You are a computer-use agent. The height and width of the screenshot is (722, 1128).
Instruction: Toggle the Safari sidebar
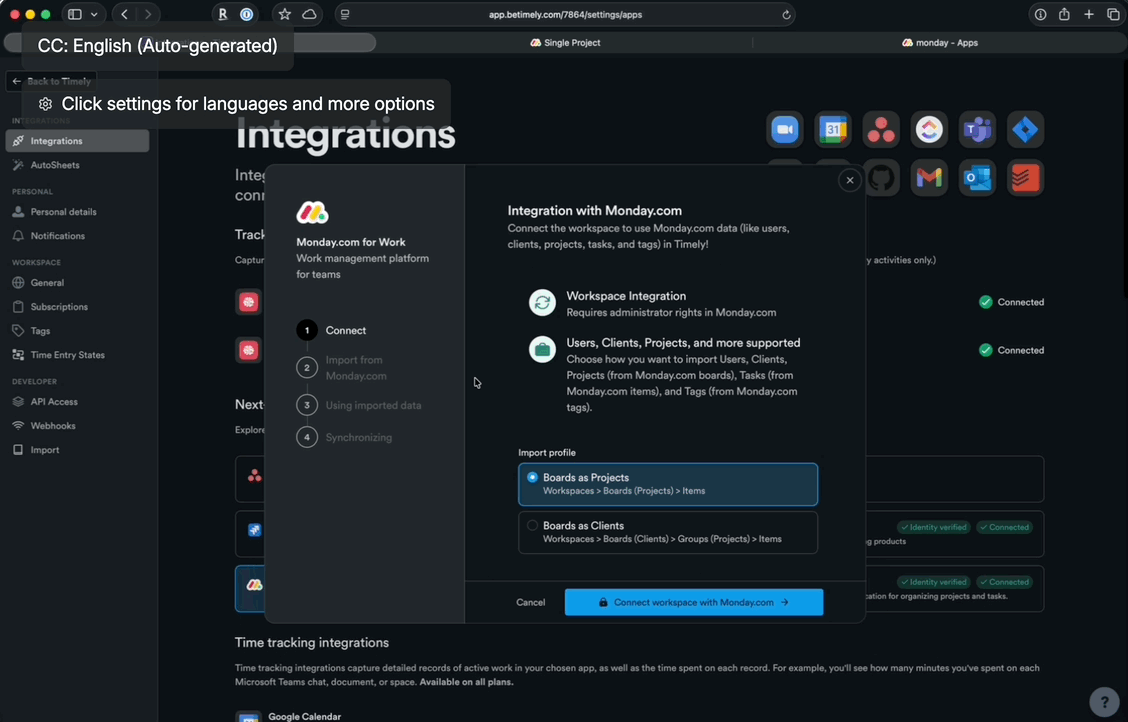(x=75, y=14)
